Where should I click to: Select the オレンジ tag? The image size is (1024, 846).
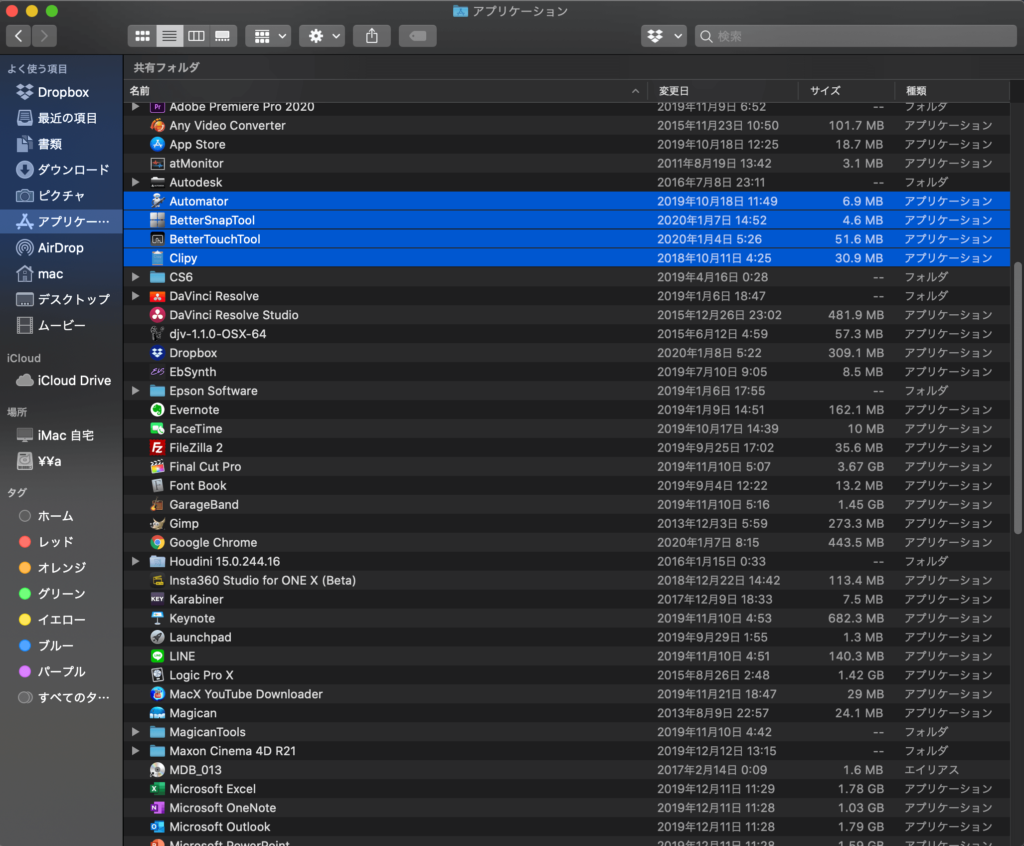coord(61,568)
